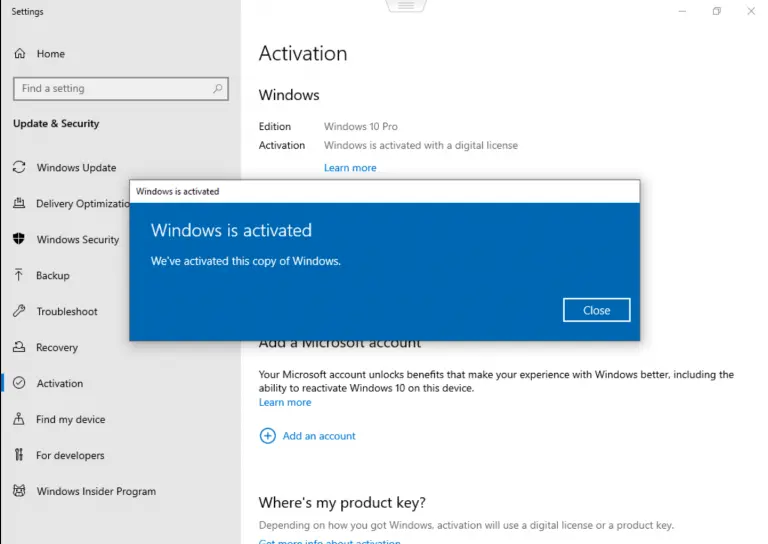Open Find my device settings
Viewport: 768px width, 544px height.
click(71, 420)
